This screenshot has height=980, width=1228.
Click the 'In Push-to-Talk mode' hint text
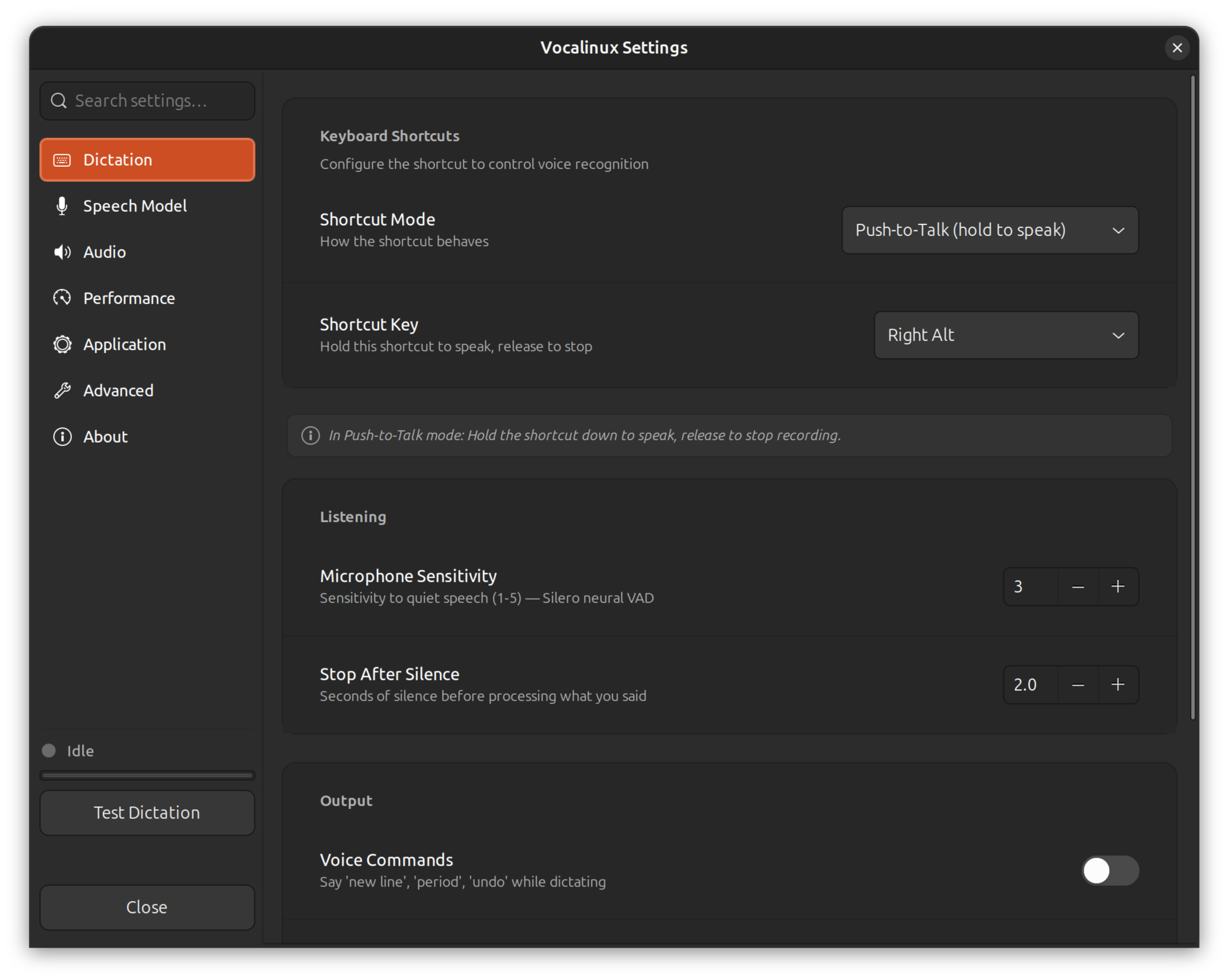click(x=584, y=436)
